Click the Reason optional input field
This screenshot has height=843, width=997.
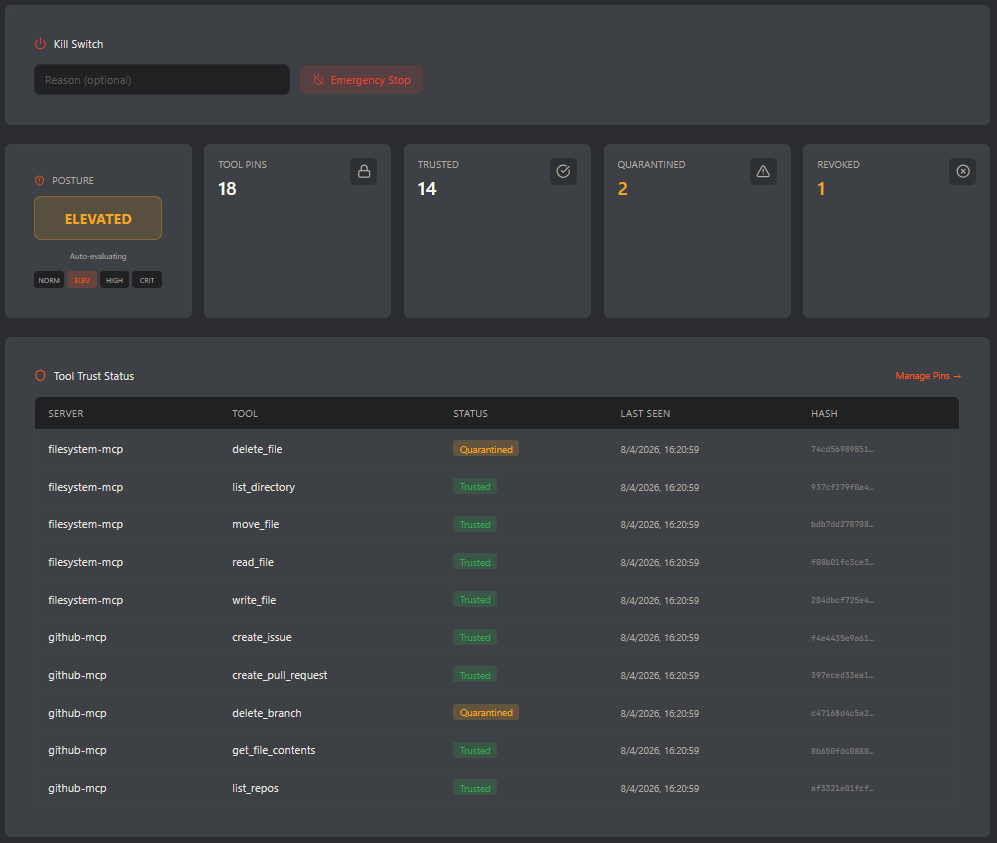tap(161, 79)
